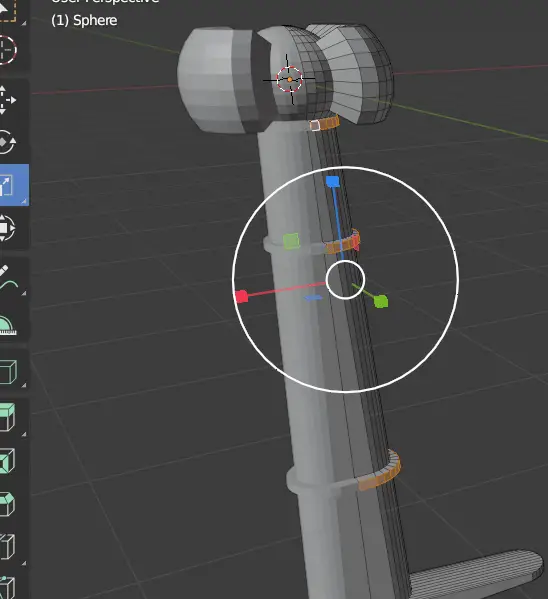Expand the Extrude Region tool's sub-tool arrow
The image size is (548, 599).
pyautogui.click(x=24, y=434)
